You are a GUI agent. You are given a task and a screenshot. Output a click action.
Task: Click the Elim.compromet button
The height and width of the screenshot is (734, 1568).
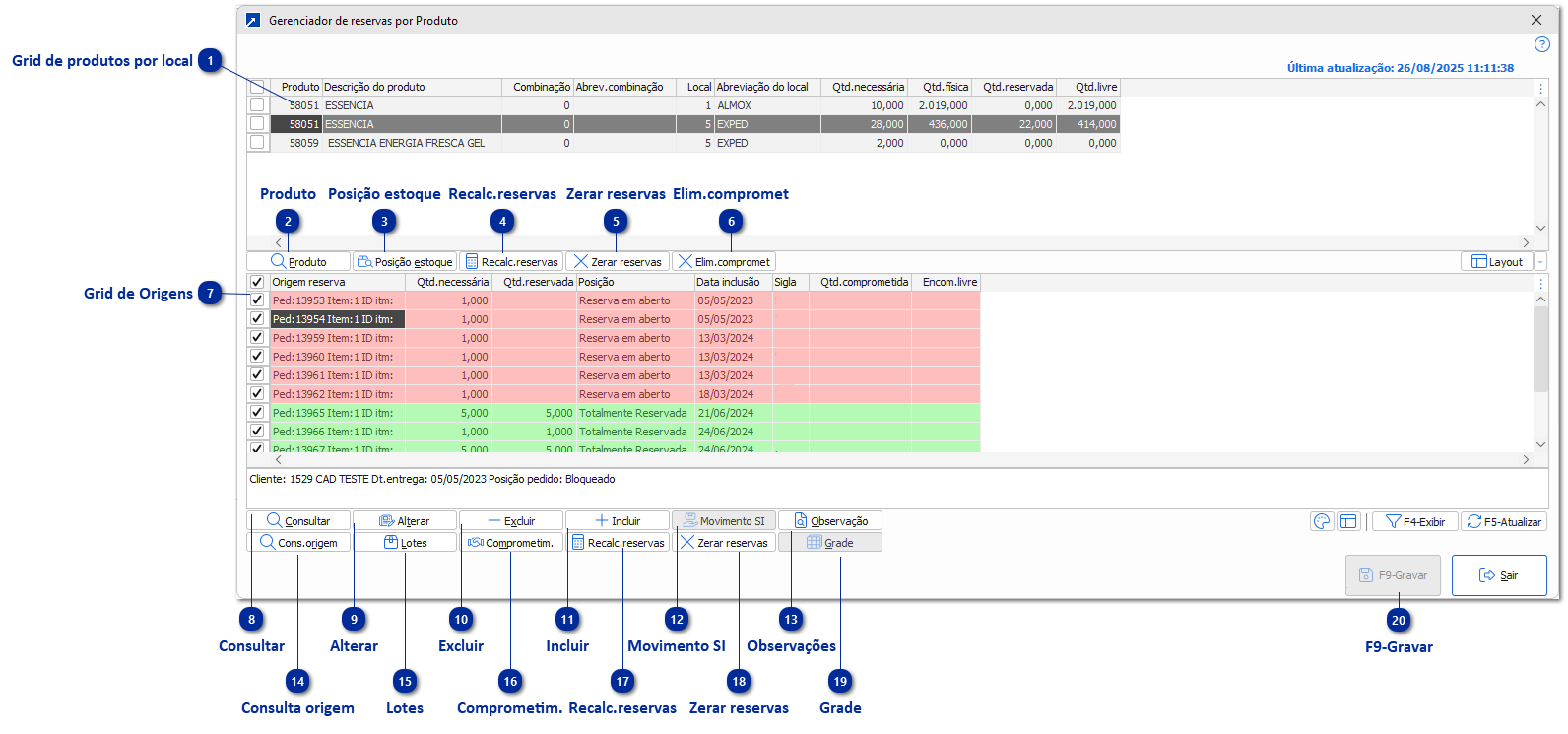pyautogui.click(x=724, y=262)
